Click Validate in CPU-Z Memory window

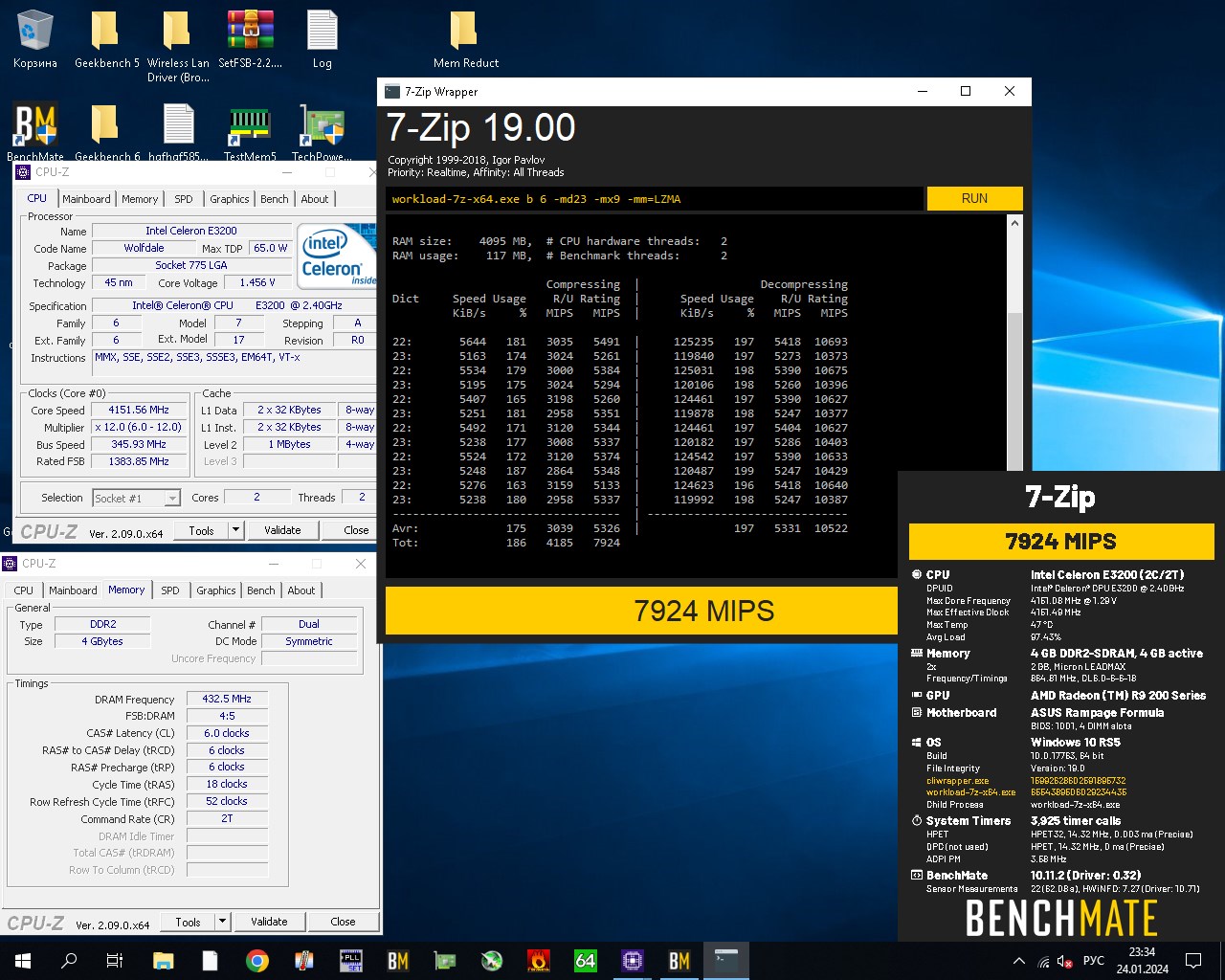click(269, 922)
